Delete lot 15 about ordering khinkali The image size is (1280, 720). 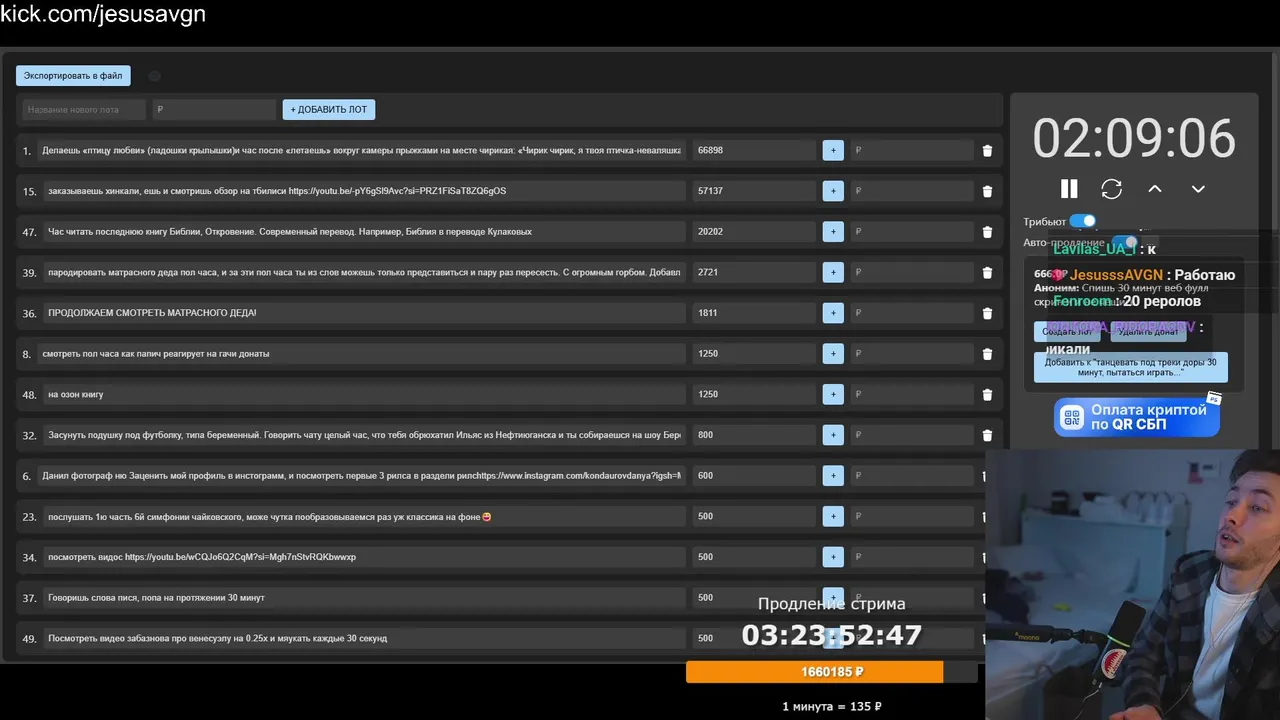click(988, 191)
